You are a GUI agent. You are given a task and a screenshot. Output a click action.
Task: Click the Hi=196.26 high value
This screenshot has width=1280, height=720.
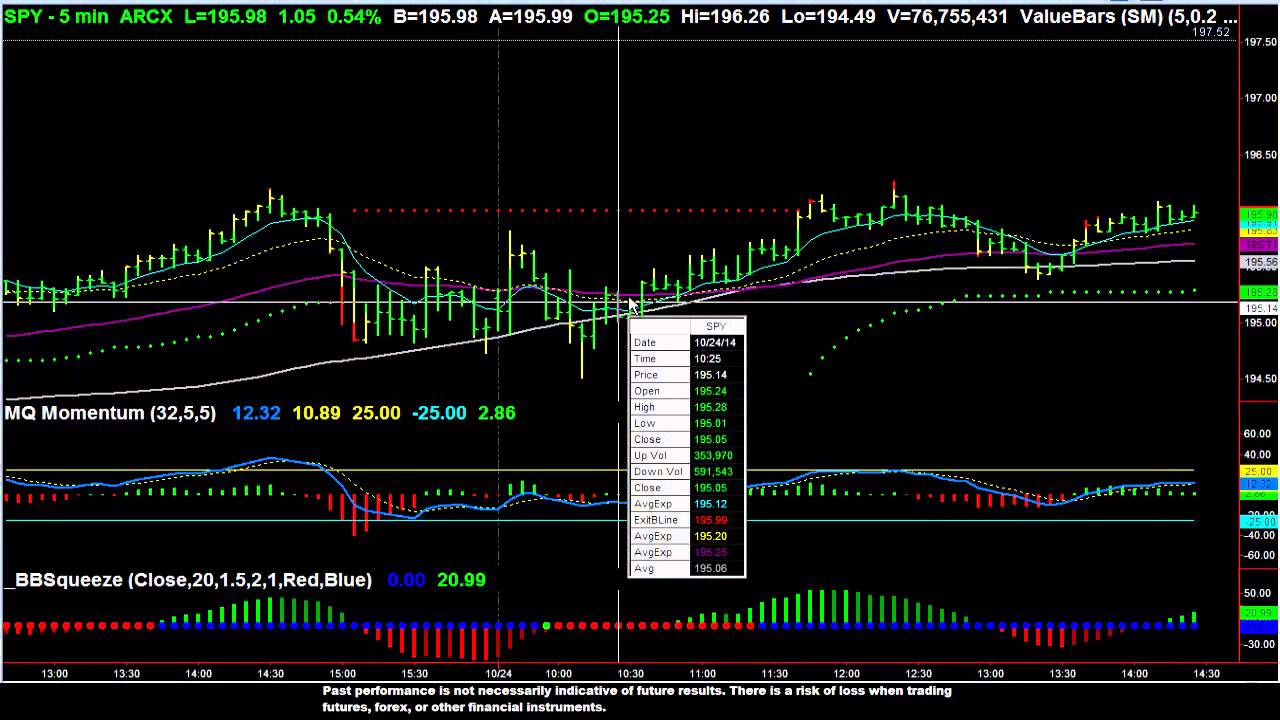tap(725, 17)
